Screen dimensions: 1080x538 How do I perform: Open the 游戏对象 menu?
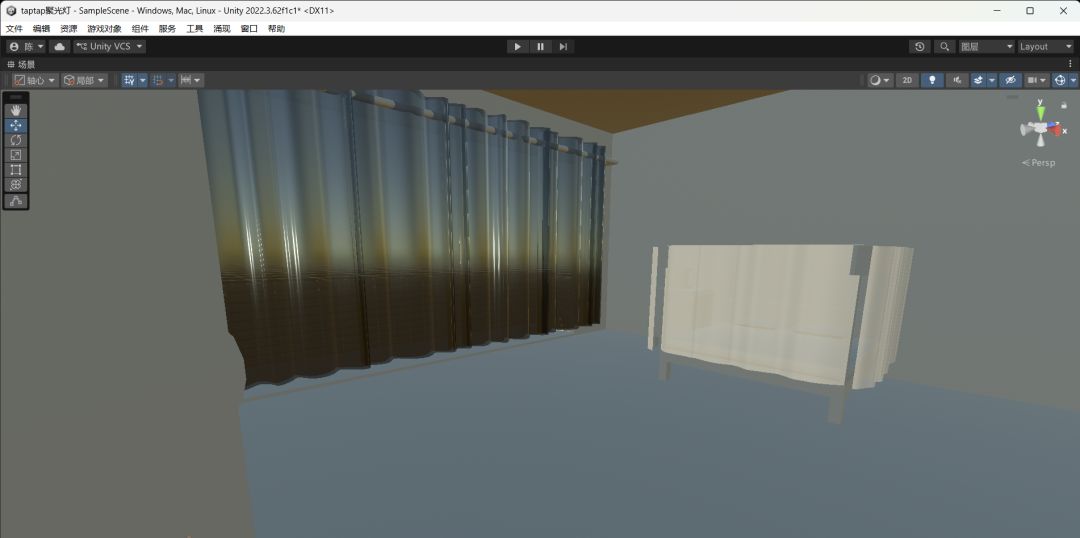[104, 29]
